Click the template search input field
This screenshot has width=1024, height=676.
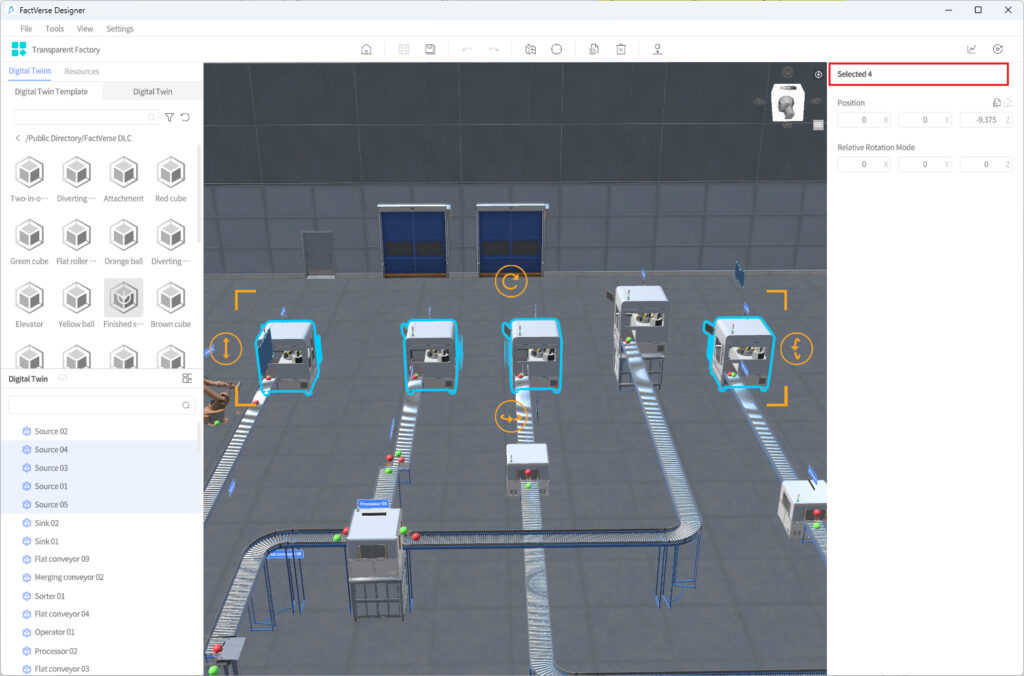pyautogui.click(x=86, y=117)
